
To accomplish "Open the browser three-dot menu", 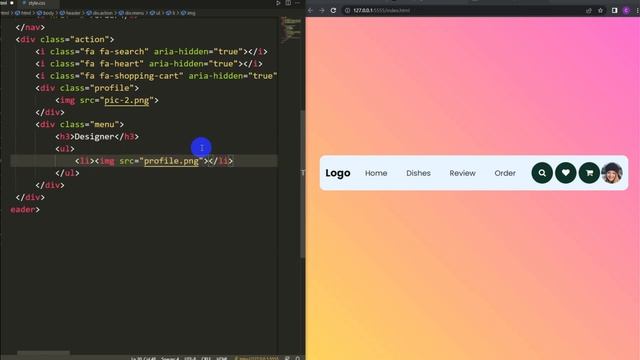I will pyautogui.click(x=637, y=11).
